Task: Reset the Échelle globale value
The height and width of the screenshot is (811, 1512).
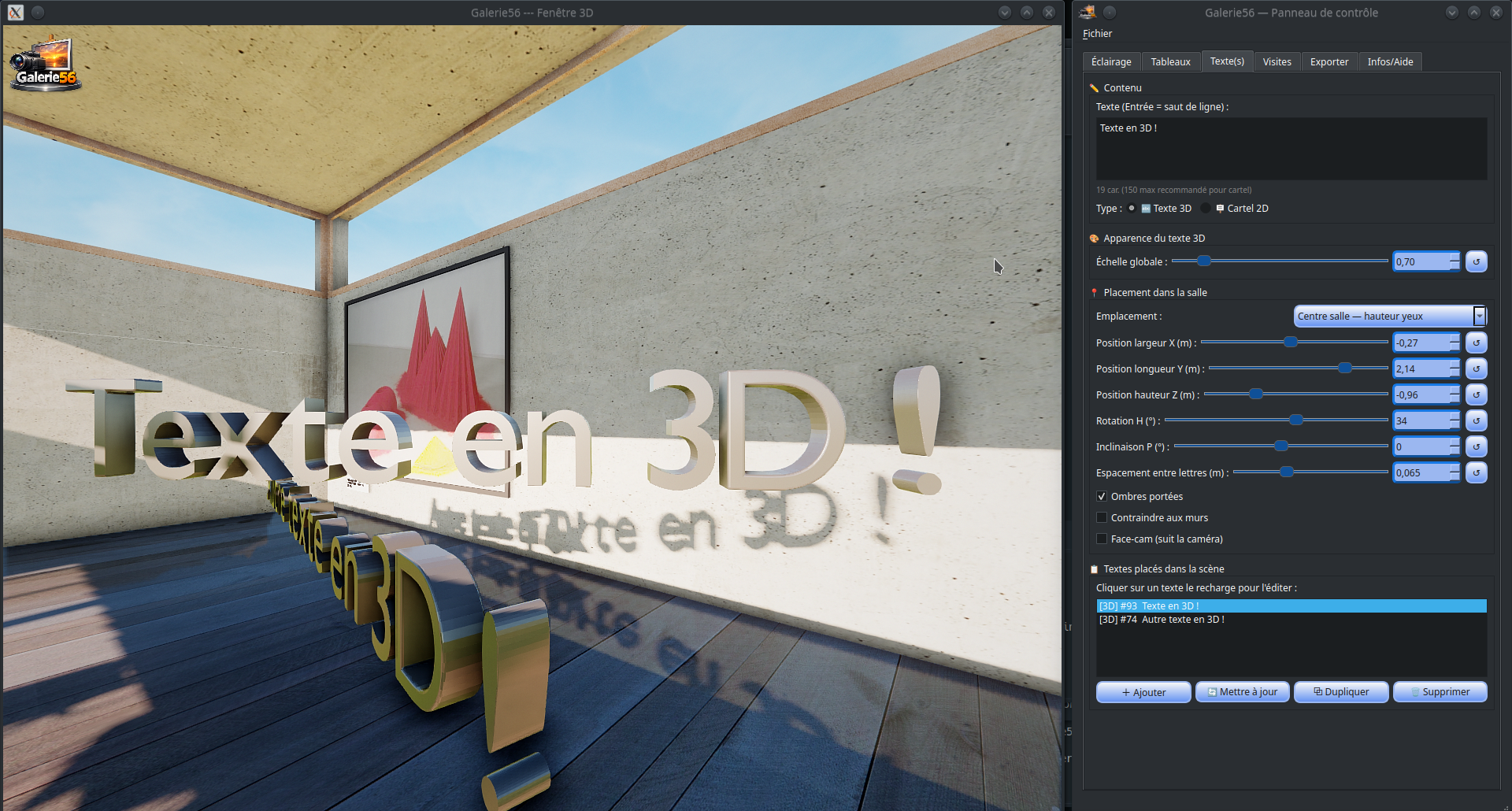Action: coord(1477,261)
